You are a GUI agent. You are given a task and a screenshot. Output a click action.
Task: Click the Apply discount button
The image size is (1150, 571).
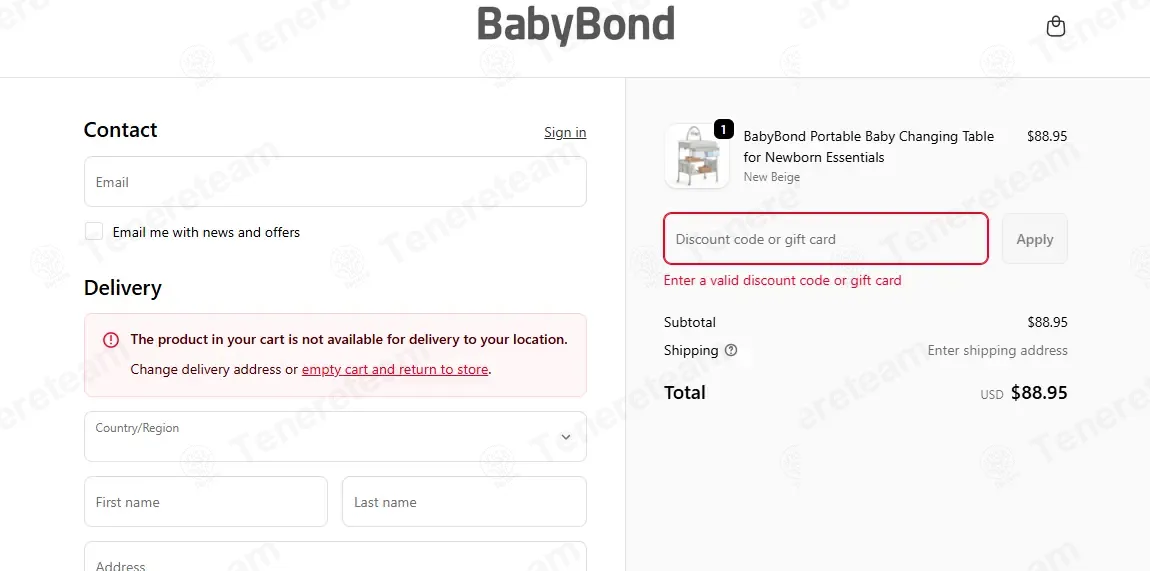click(1035, 239)
